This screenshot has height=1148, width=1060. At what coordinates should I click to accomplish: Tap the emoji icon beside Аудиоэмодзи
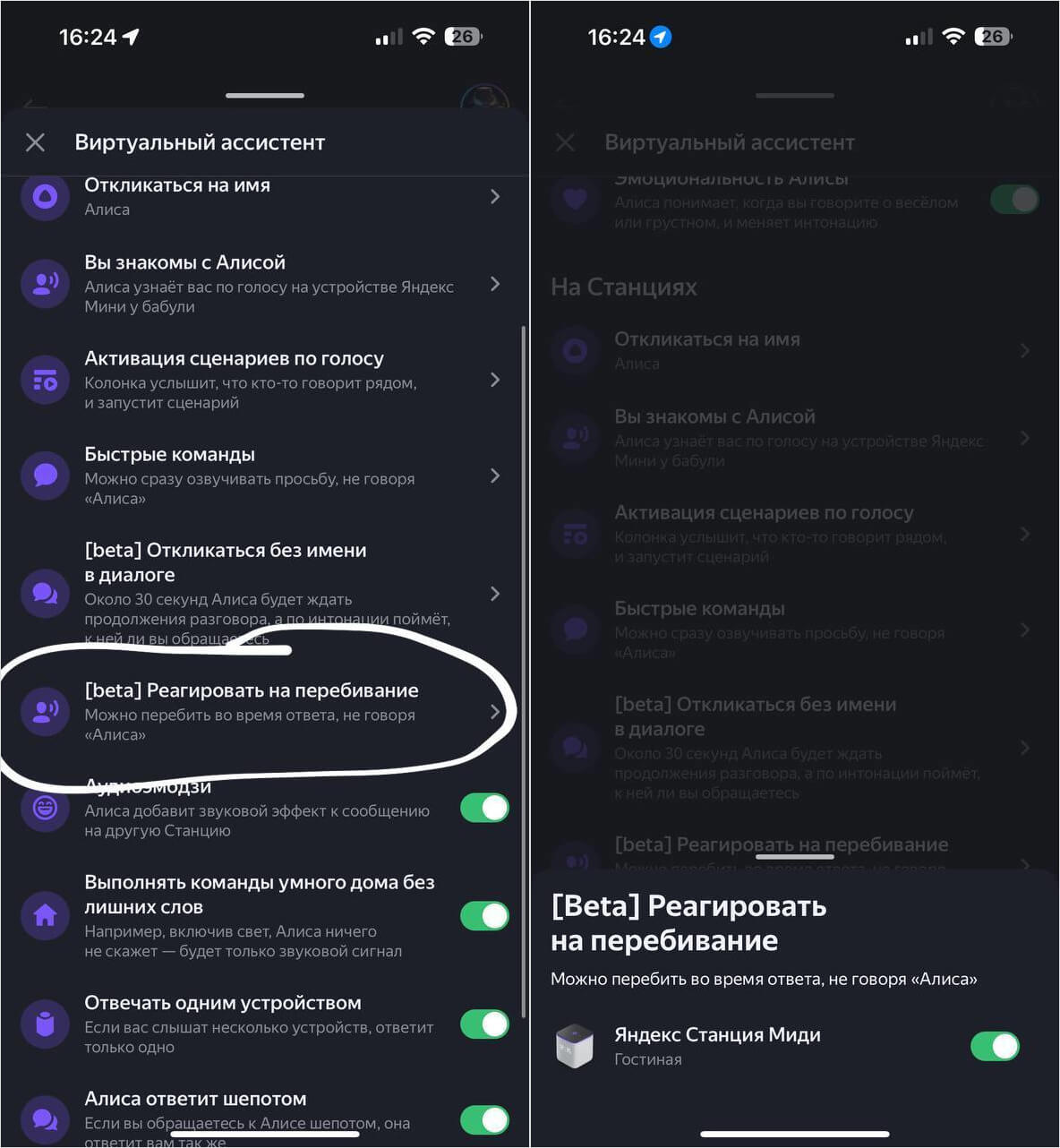click(x=45, y=808)
